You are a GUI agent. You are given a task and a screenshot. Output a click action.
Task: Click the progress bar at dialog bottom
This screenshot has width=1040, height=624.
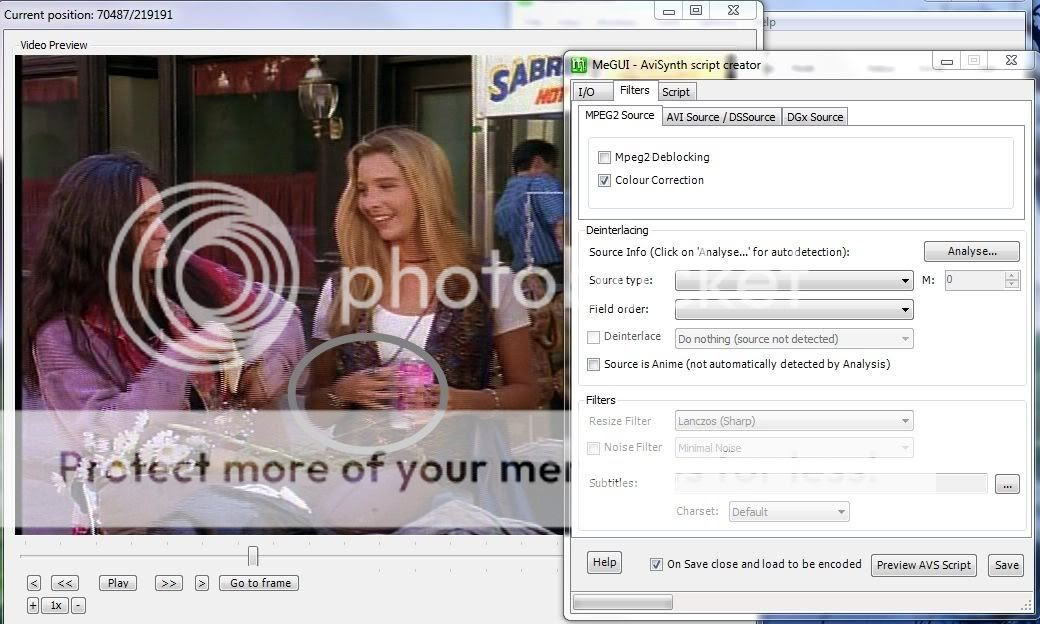622,601
